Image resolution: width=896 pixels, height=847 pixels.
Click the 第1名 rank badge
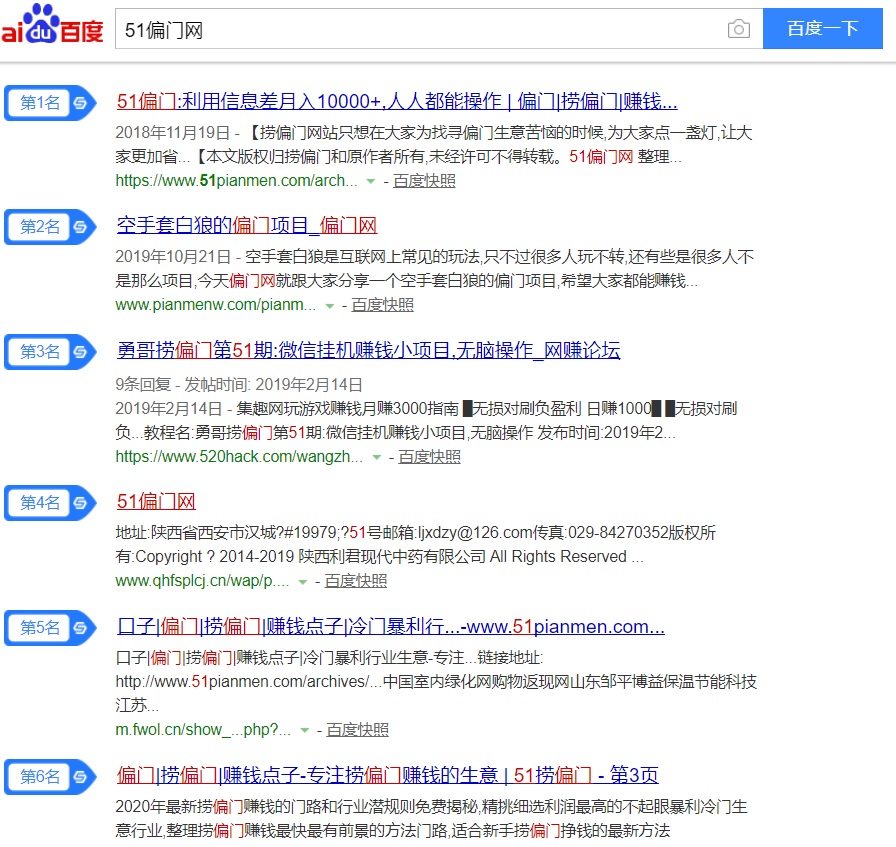[x=50, y=103]
